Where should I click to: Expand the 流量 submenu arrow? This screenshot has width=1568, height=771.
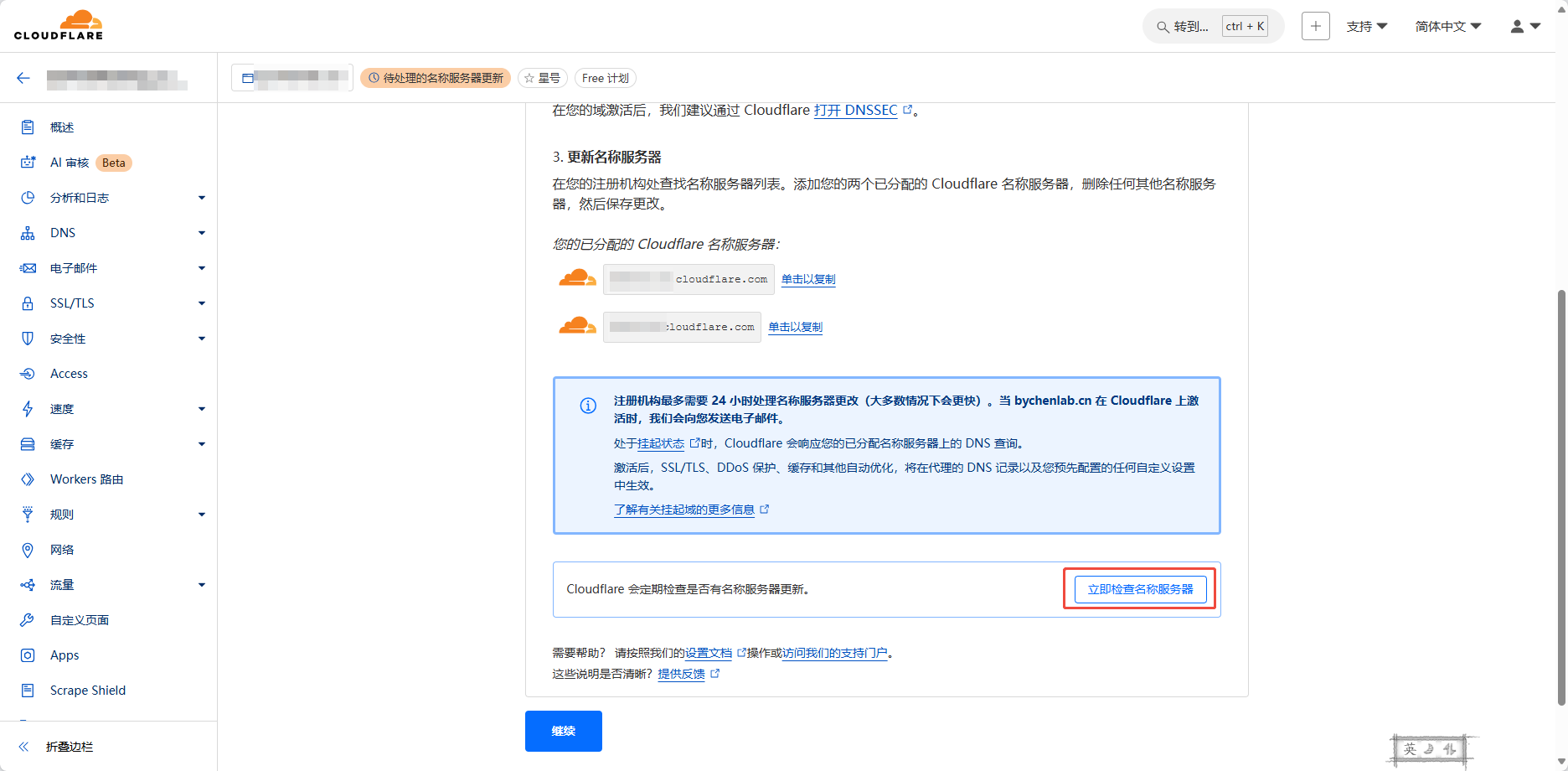coord(202,585)
